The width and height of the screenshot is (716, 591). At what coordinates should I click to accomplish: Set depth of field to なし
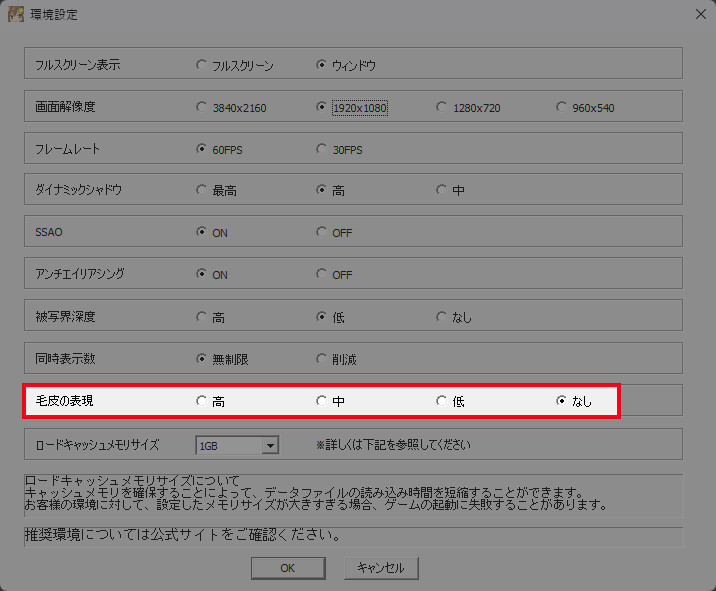click(442, 317)
